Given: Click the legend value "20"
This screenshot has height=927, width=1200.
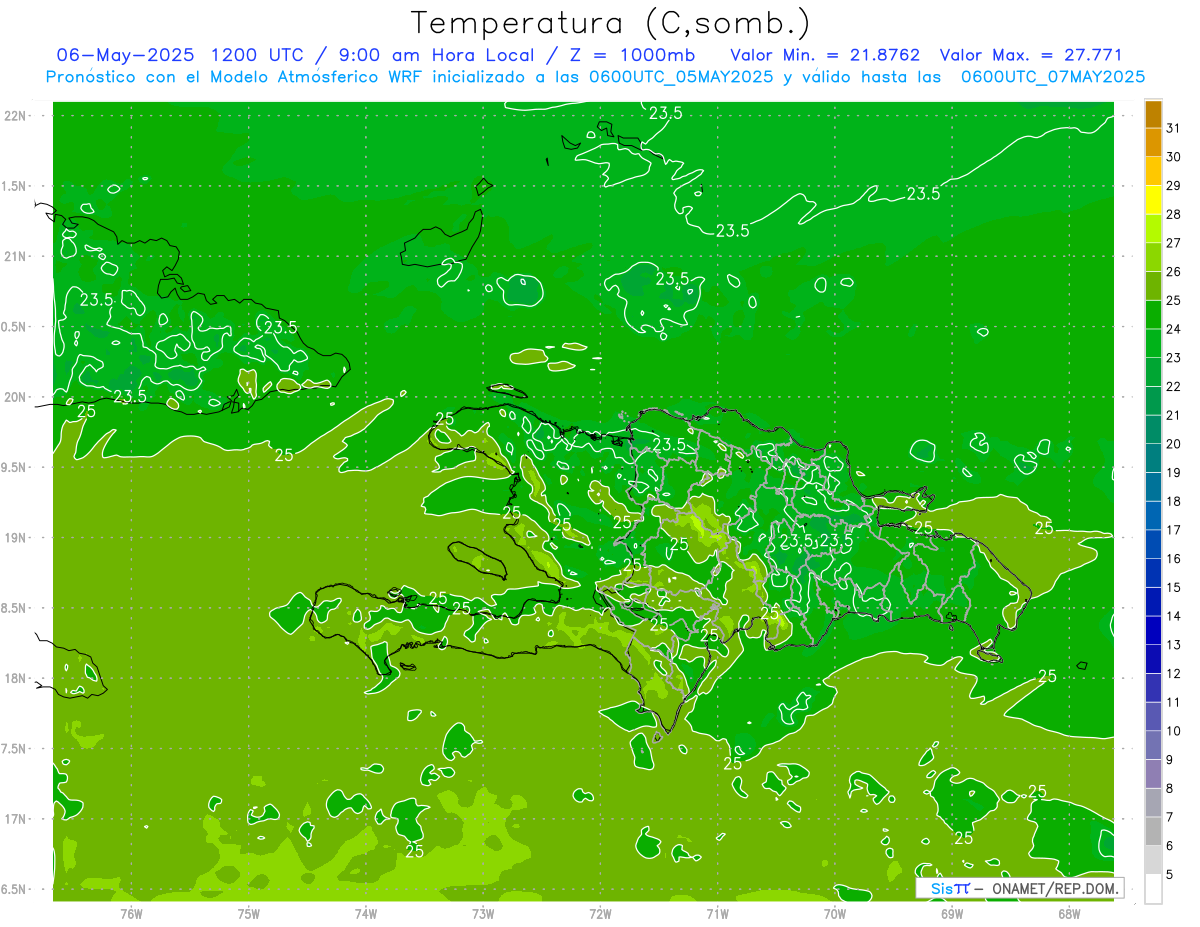Looking at the screenshot, I should point(1174,444).
